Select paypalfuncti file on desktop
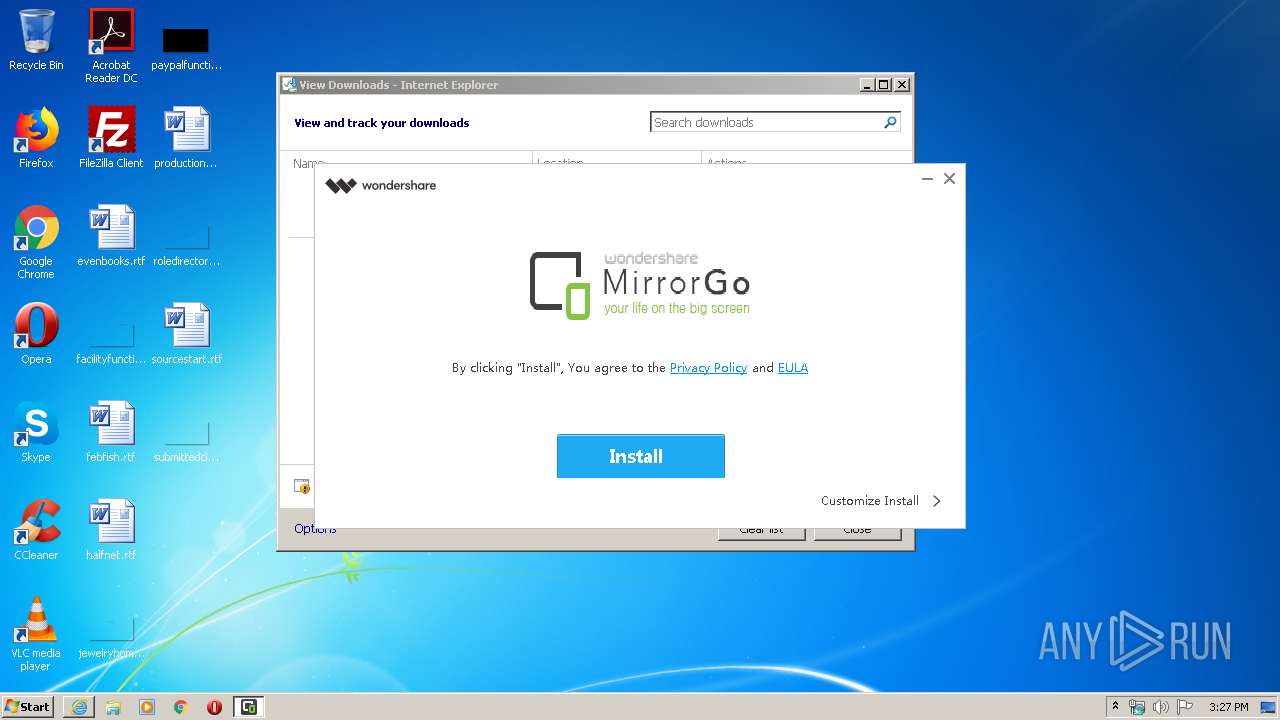The image size is (1280, 720). (x=186, y=46)
